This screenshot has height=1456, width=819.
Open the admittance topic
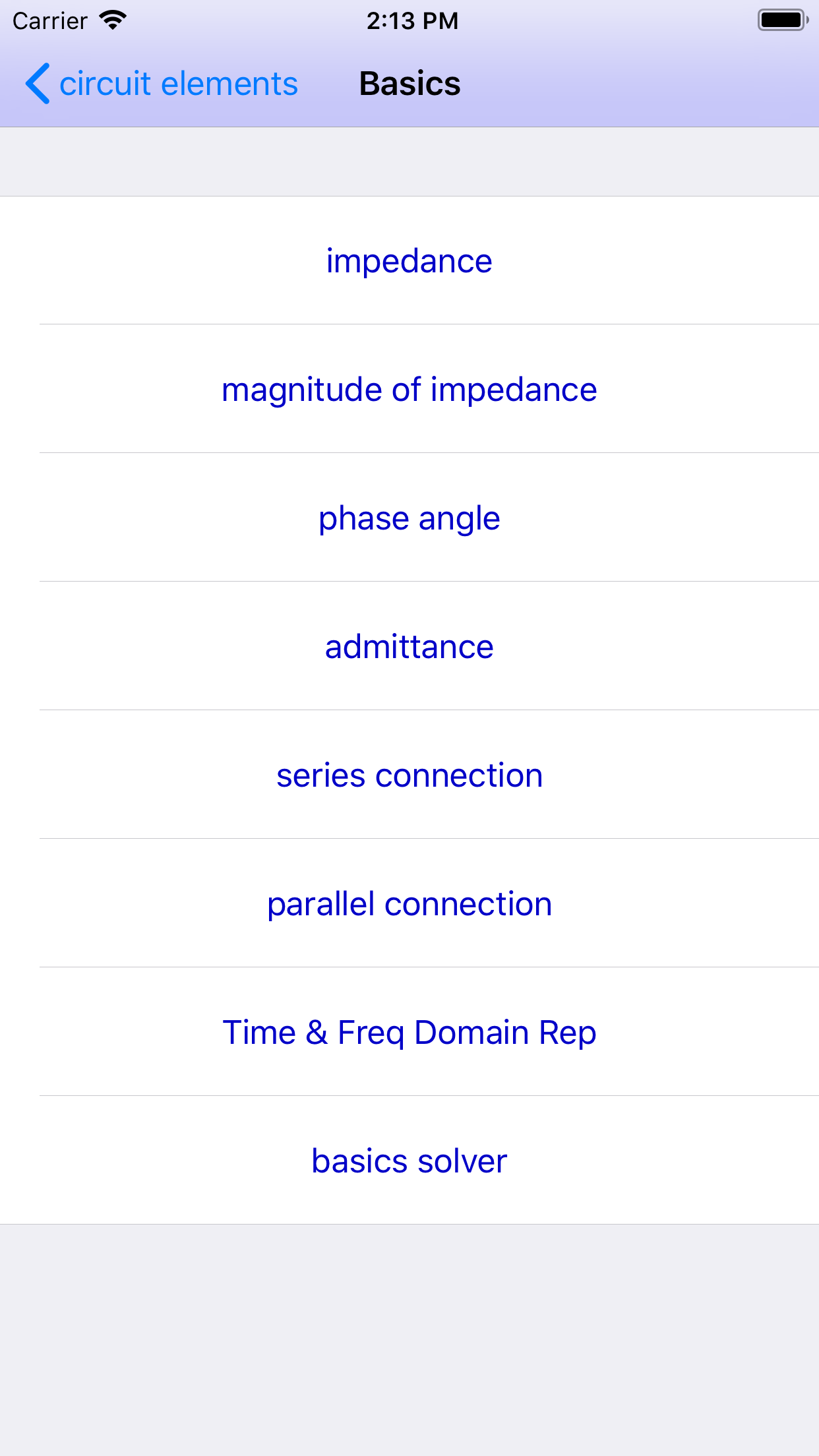[409, 646]
